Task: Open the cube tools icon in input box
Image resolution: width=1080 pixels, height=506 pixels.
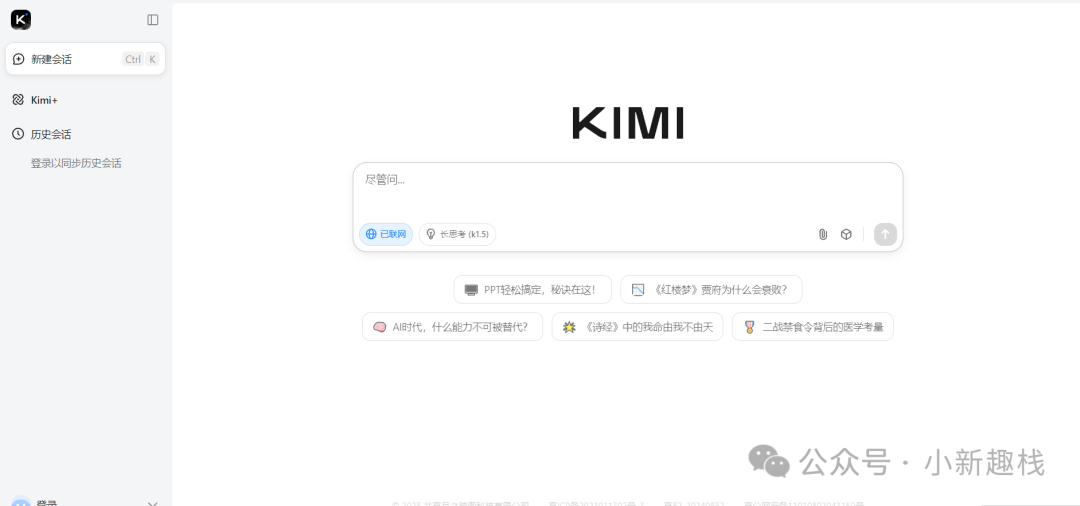Action: click(x=847, y=234)
